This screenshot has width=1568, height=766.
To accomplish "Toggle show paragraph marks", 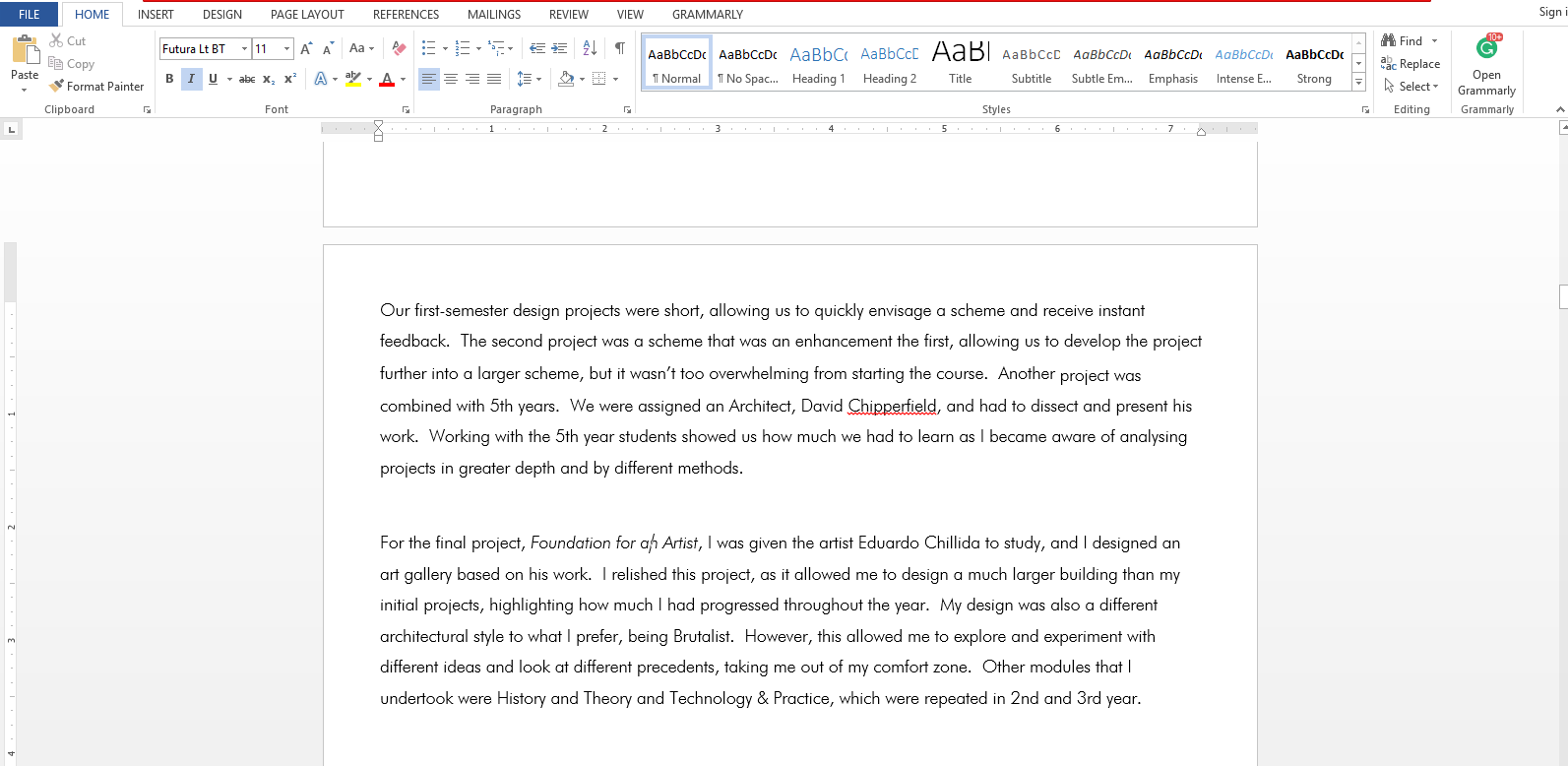I will 620,48.
